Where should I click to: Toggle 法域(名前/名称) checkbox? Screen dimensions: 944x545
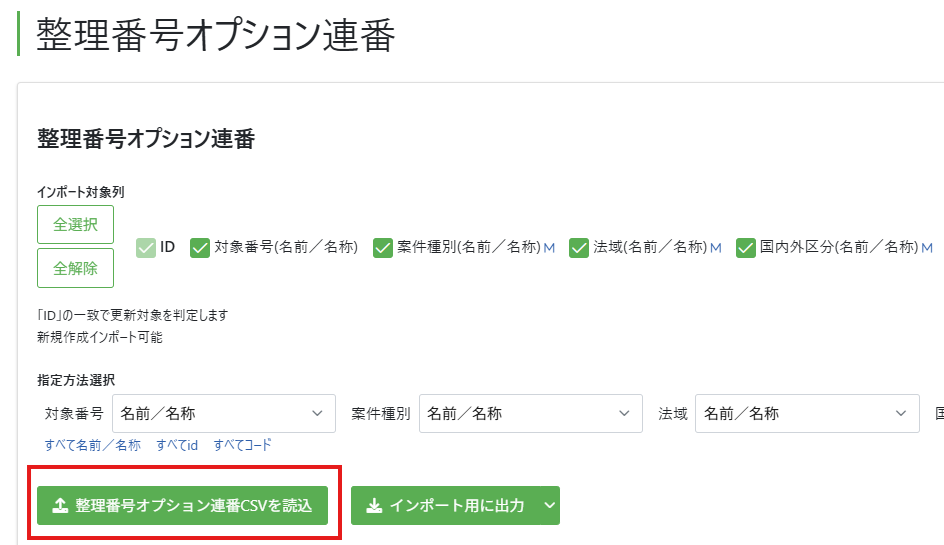(579, 248)
